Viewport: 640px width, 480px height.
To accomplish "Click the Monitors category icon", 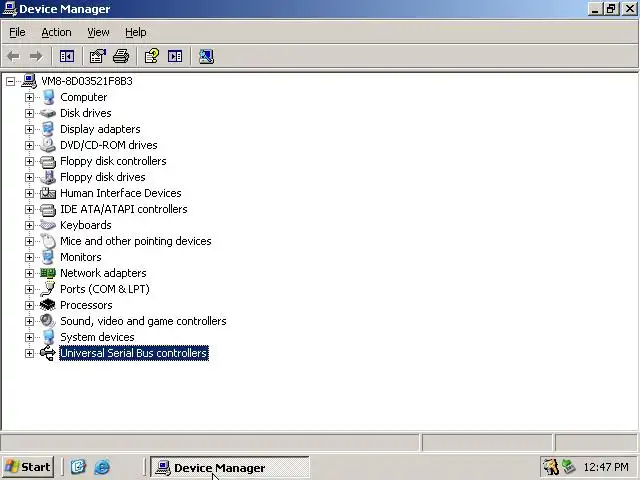I will [x=48, y=257].
